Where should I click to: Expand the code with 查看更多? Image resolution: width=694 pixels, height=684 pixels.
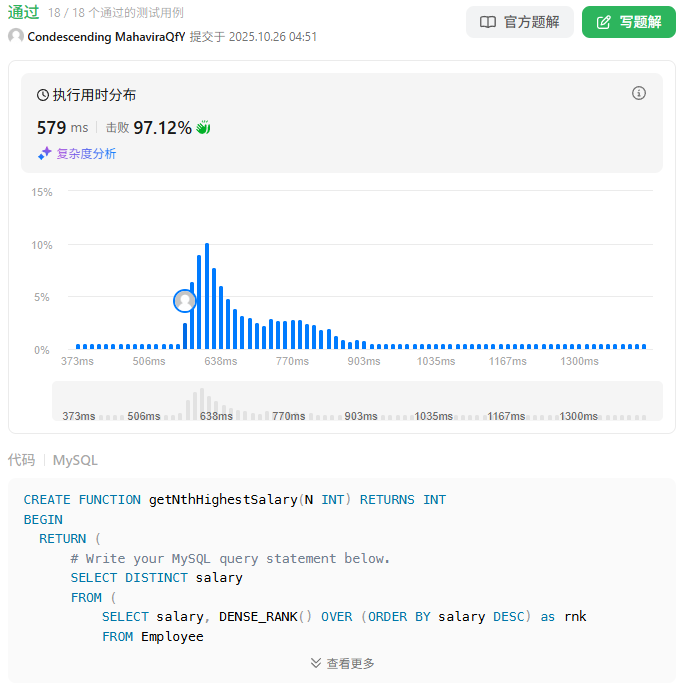(342, 663)
